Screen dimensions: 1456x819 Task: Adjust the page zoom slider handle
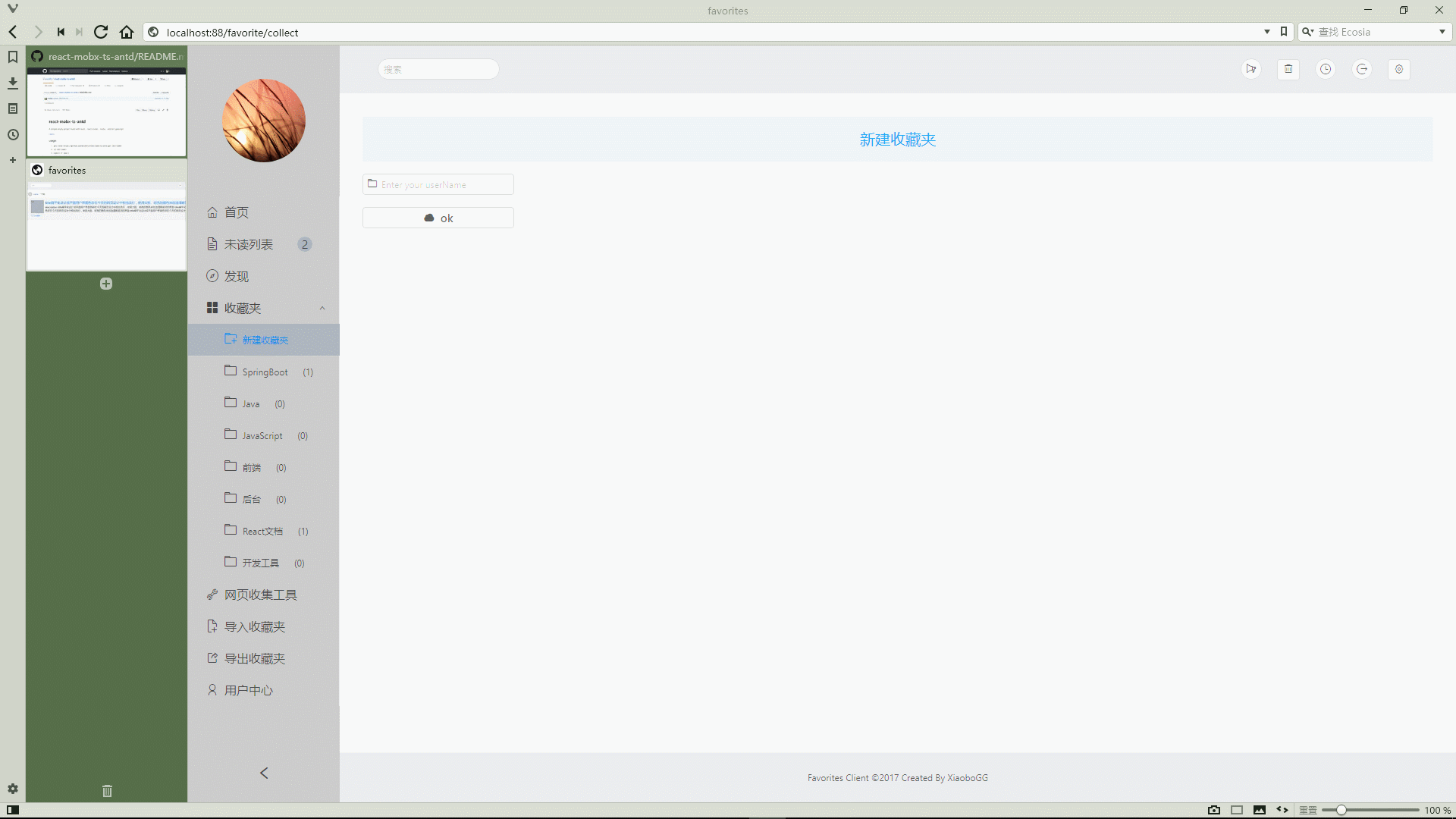pyautogui.click(x=1341, y=810)
